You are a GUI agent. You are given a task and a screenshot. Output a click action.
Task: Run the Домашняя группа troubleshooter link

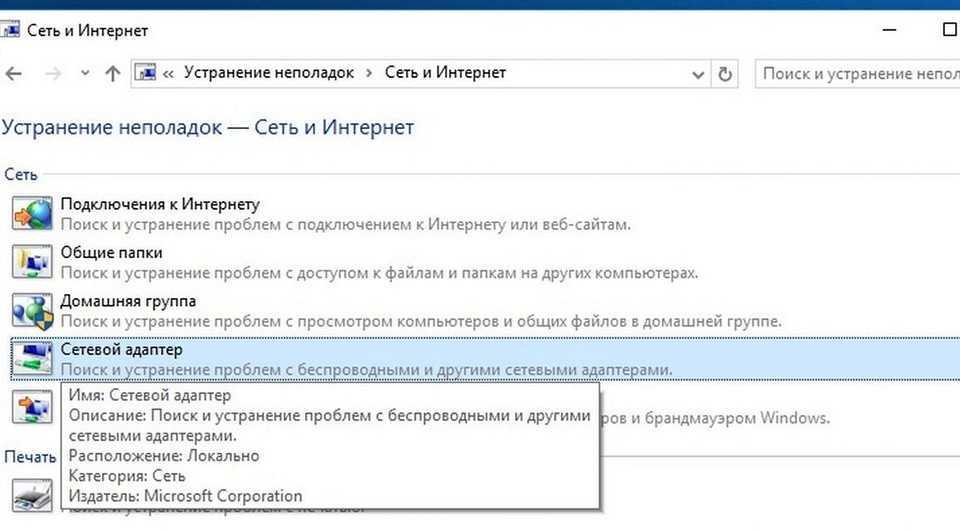coord(128,300)
